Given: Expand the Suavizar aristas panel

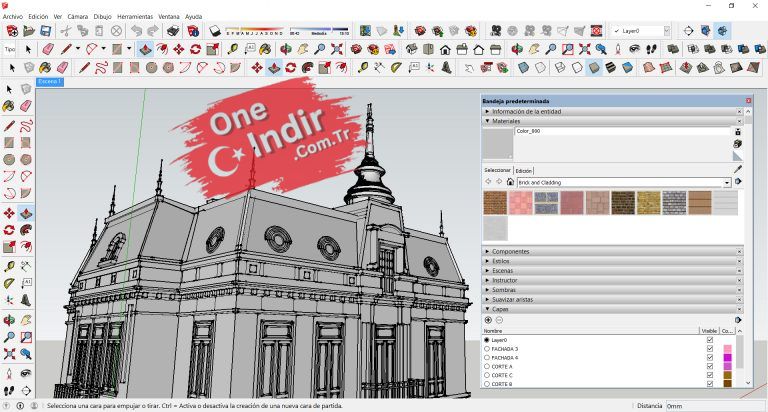Looking at the screenshot, I should pyautogui.click(x=613, y=299).
